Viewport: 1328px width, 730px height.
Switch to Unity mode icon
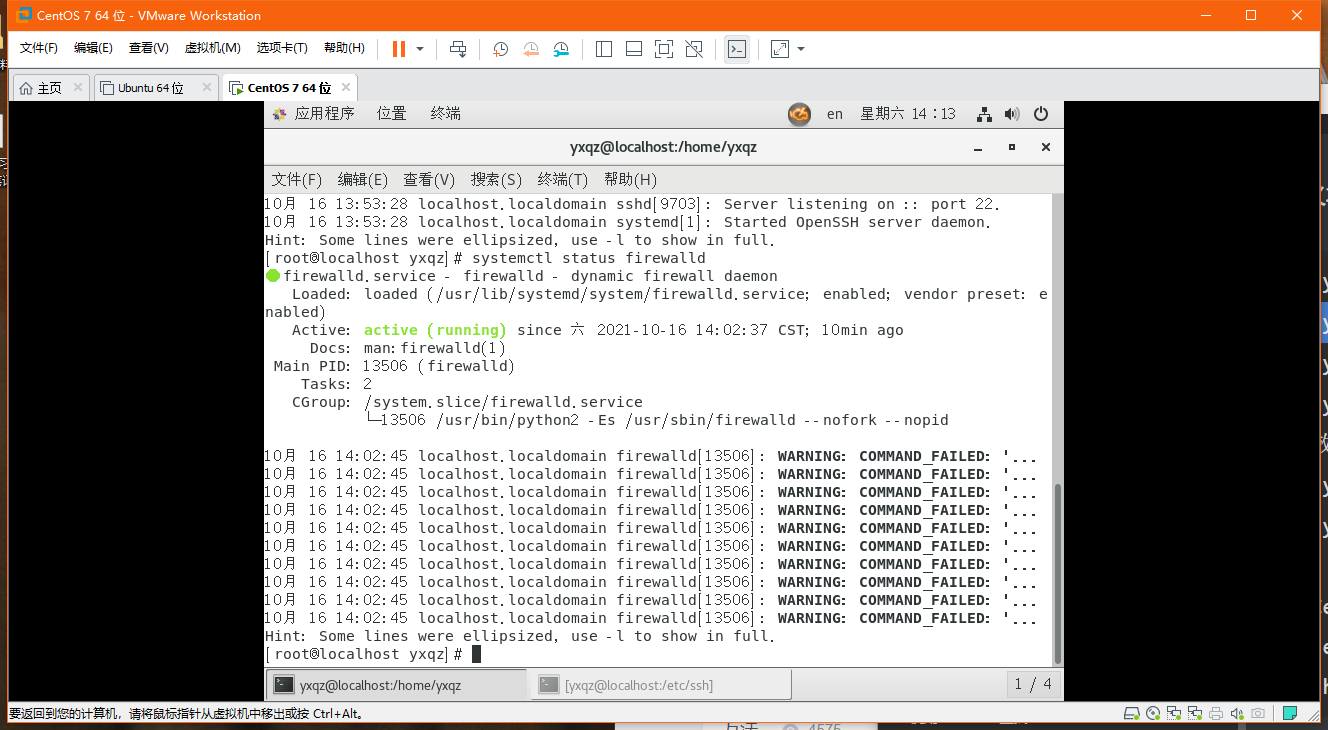pos(694,49)
